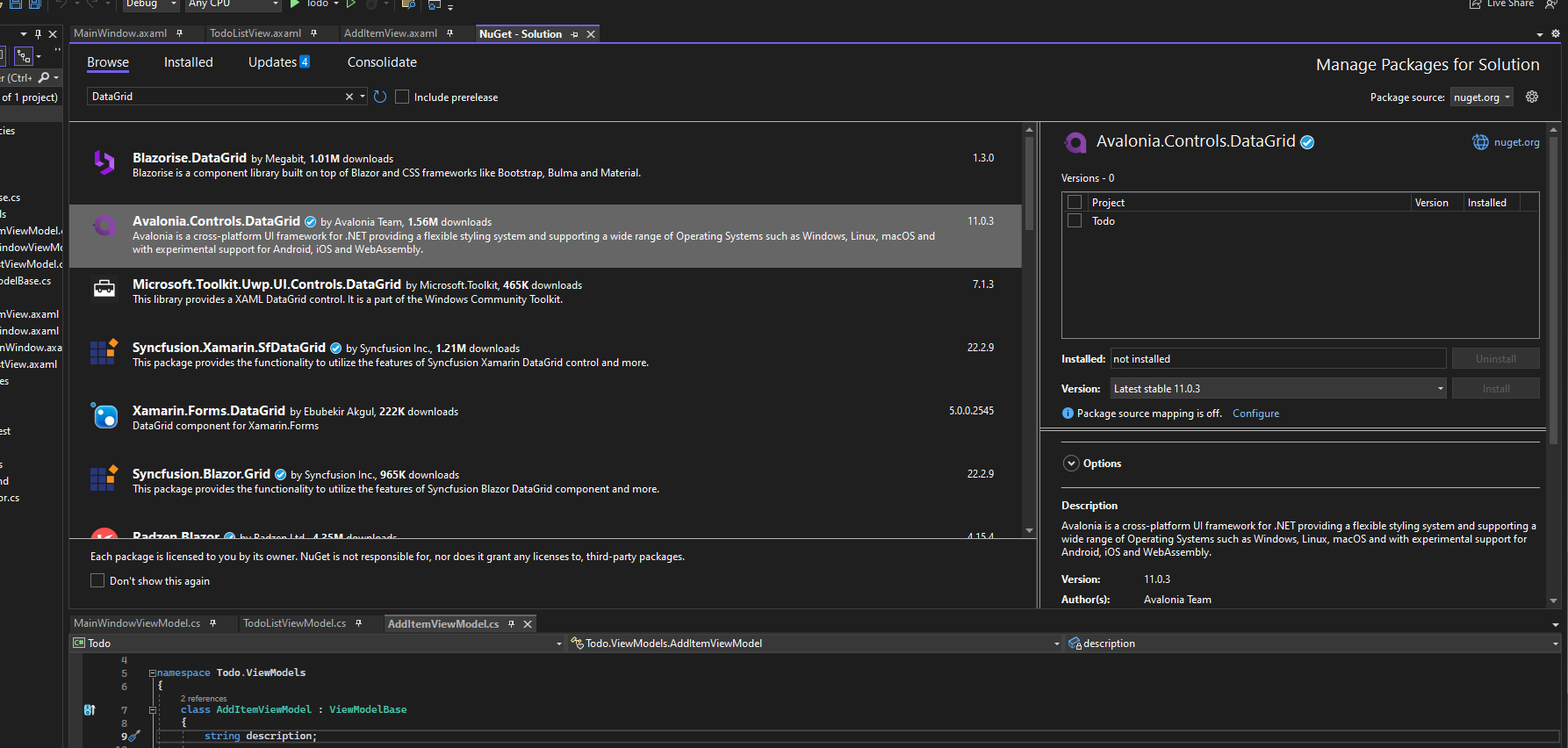Click the Uninstall button
The image size is (1568, 748).
pos(1496,359)
